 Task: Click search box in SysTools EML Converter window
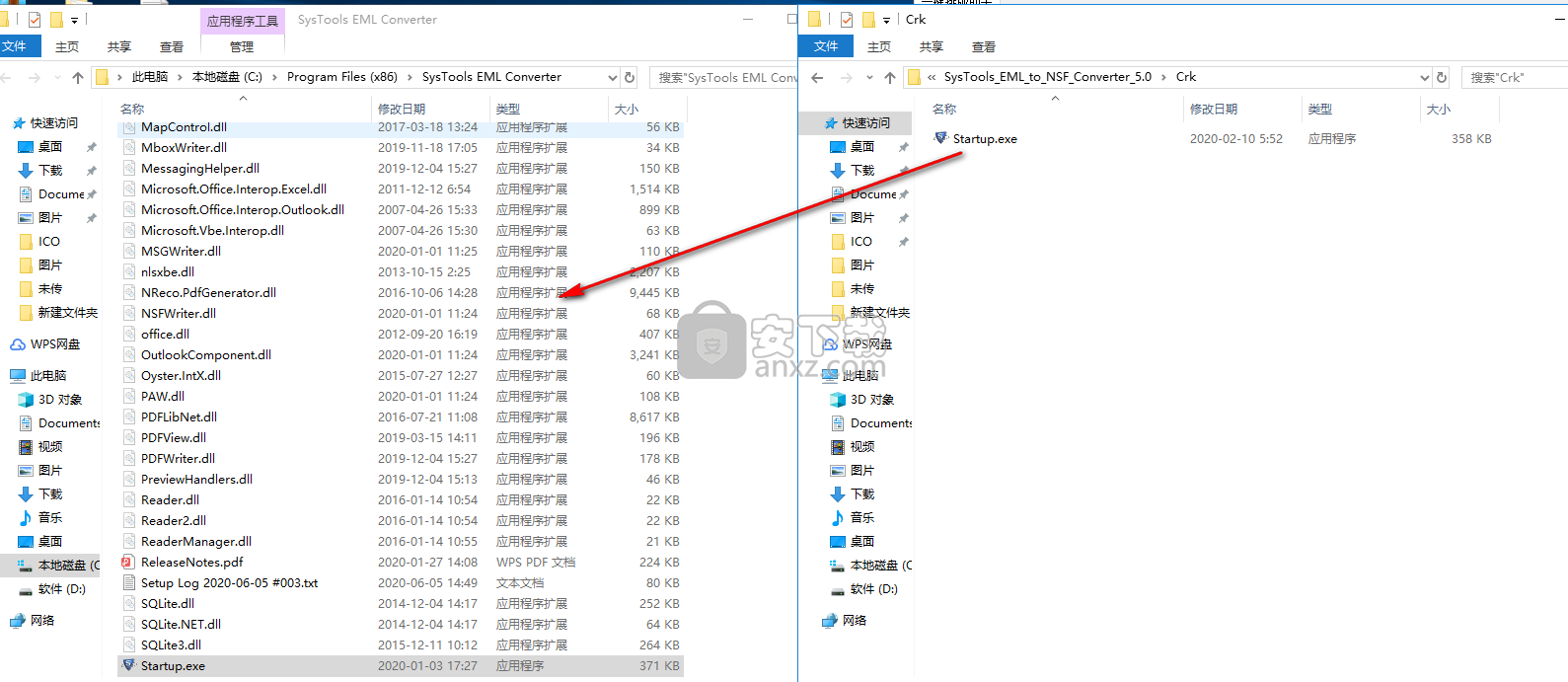pos(723,77)
